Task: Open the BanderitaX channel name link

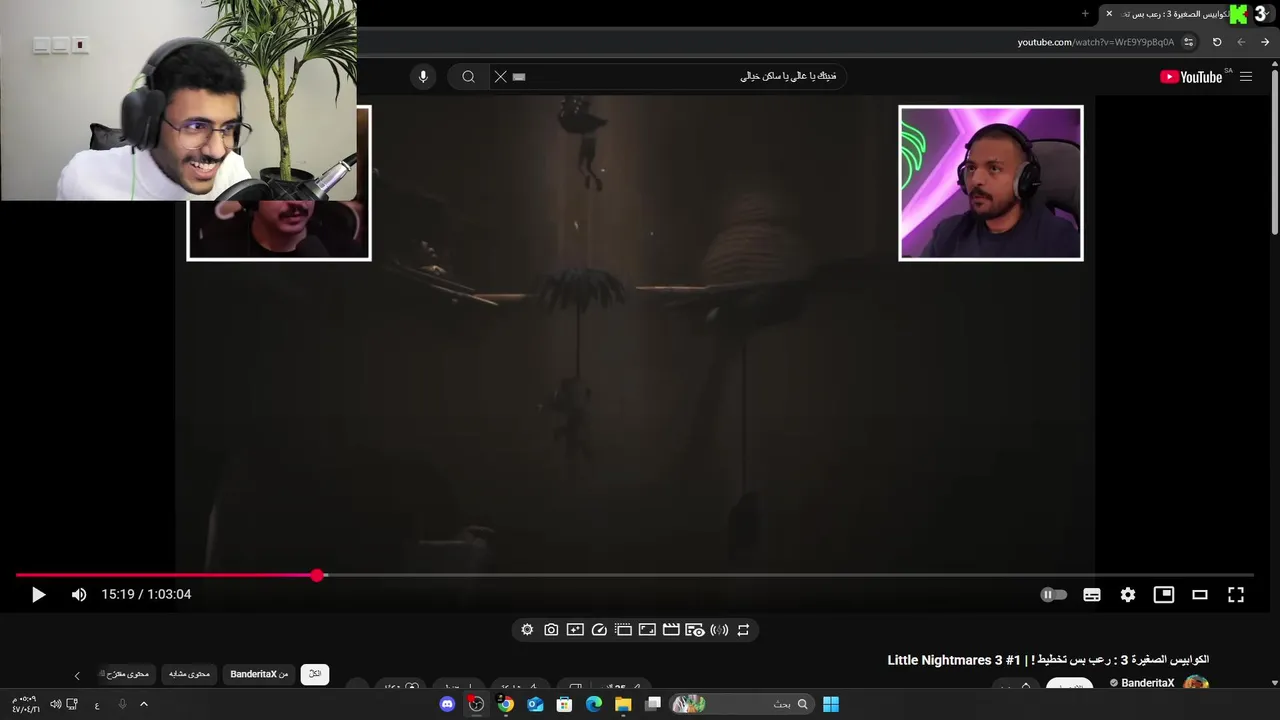Action: pos(1148,683)
